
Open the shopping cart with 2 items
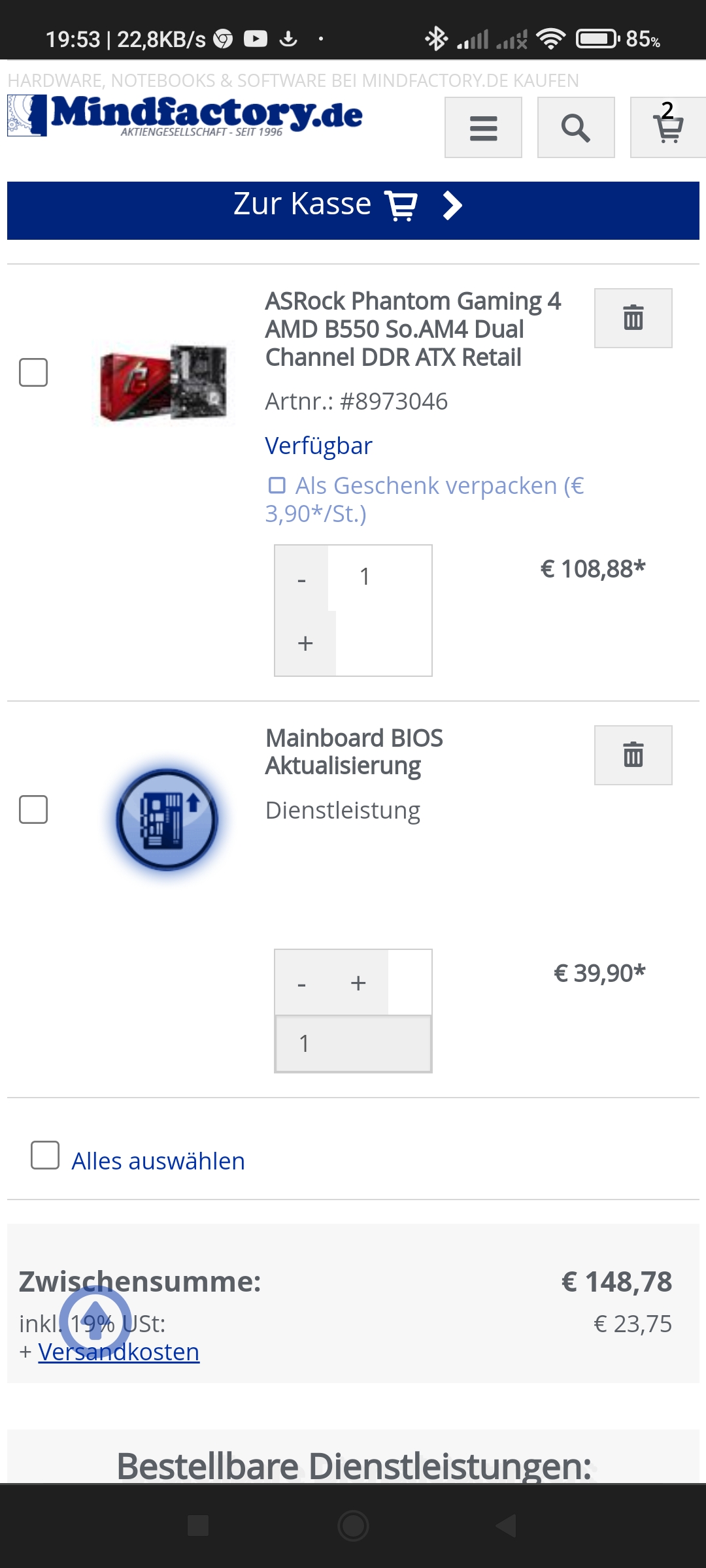click(666, 127)
